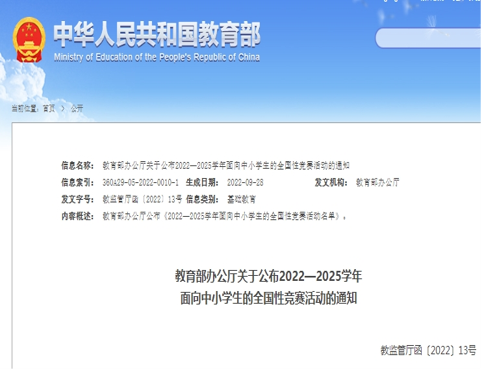Select the index number 360A29-05-2022-0010-1
Screen dimensions: 481x369
pyautogui.click(x=141, y=182)
